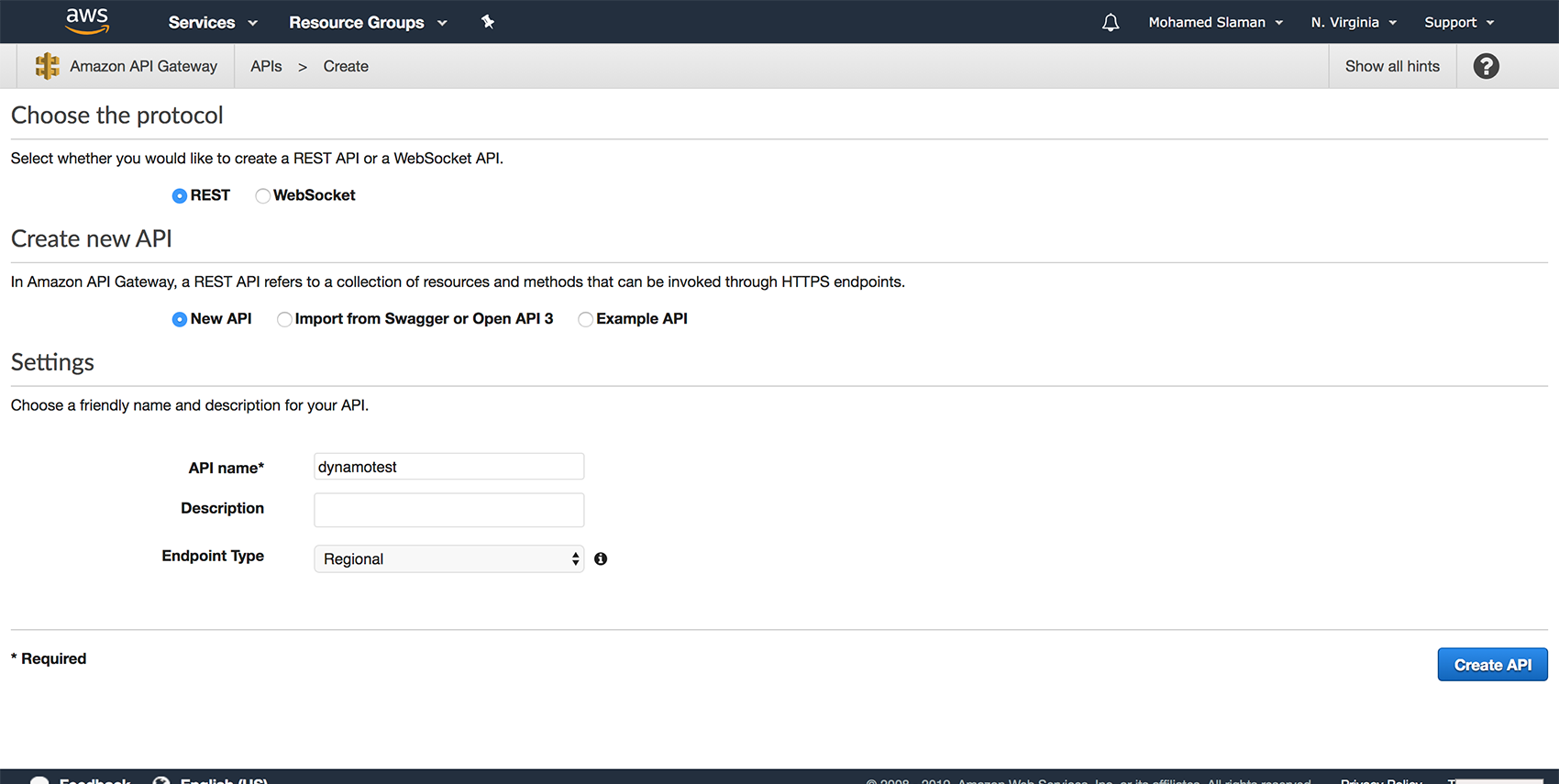Choose the New API option
Viewport: 1559px width, 784px height.
(180, 319)
